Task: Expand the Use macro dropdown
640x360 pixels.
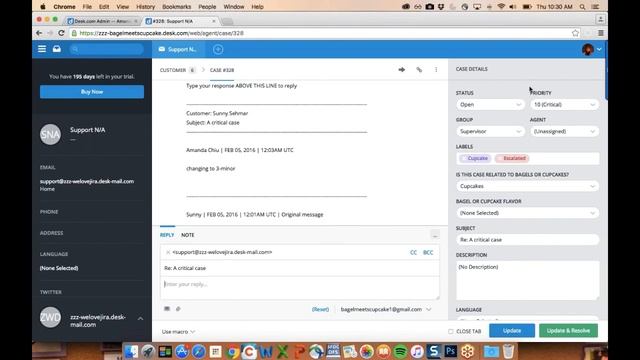Action: [178, 332]
